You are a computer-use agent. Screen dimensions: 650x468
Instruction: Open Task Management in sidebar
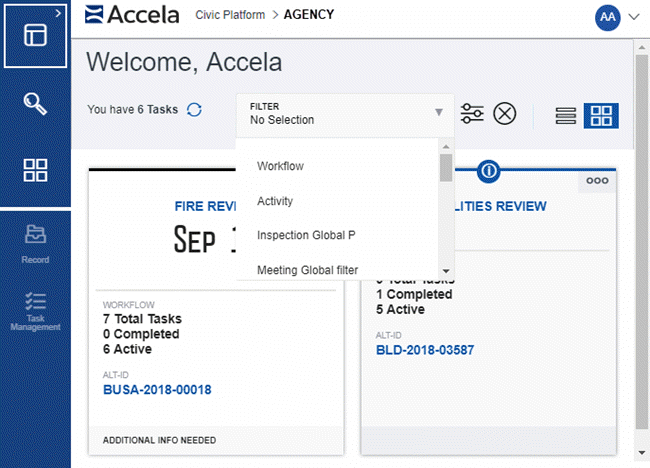point(35,311)
